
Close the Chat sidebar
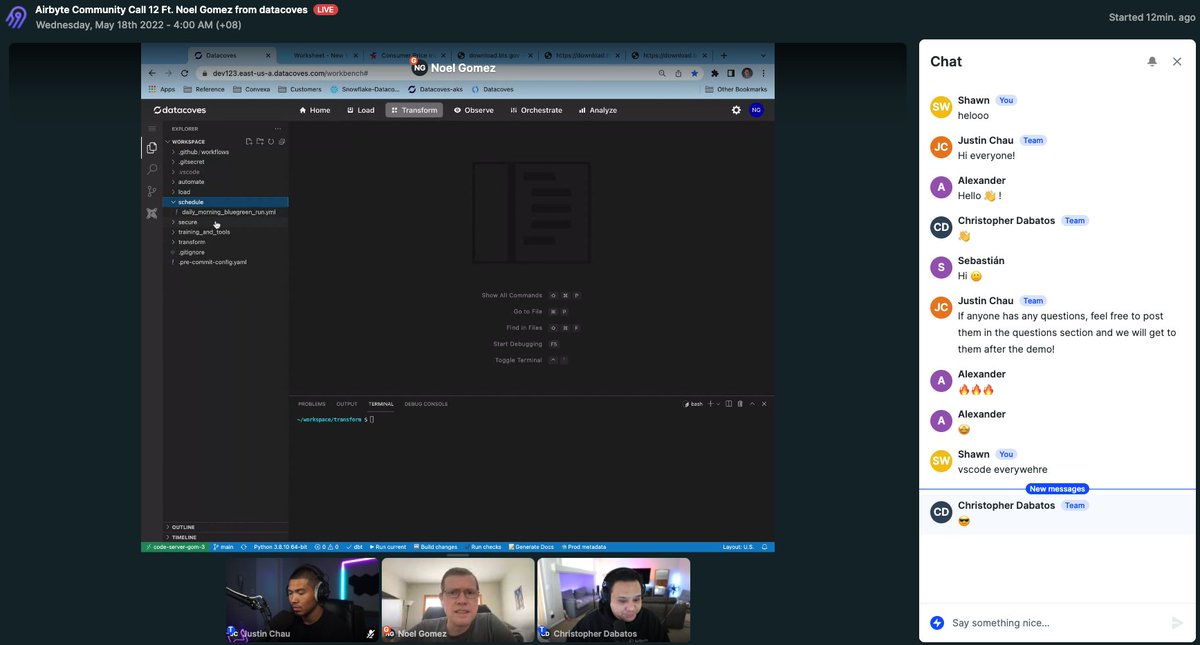[1177, 61]
